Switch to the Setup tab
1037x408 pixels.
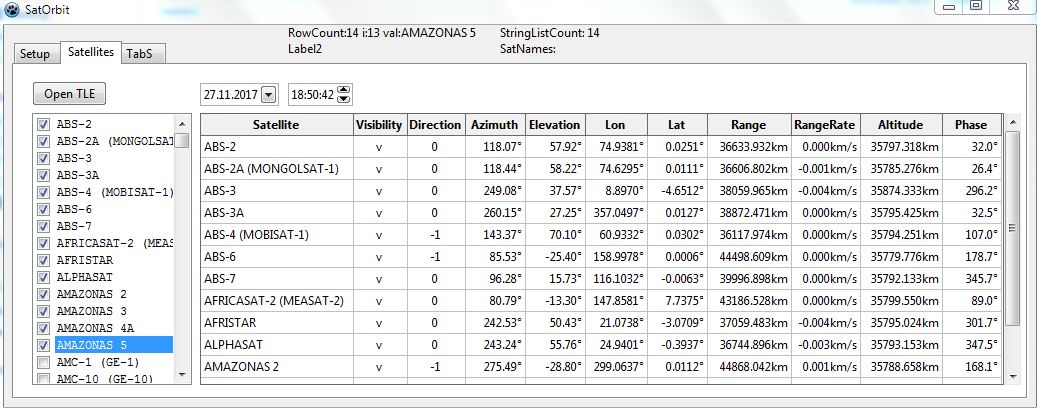coord(35,54)
